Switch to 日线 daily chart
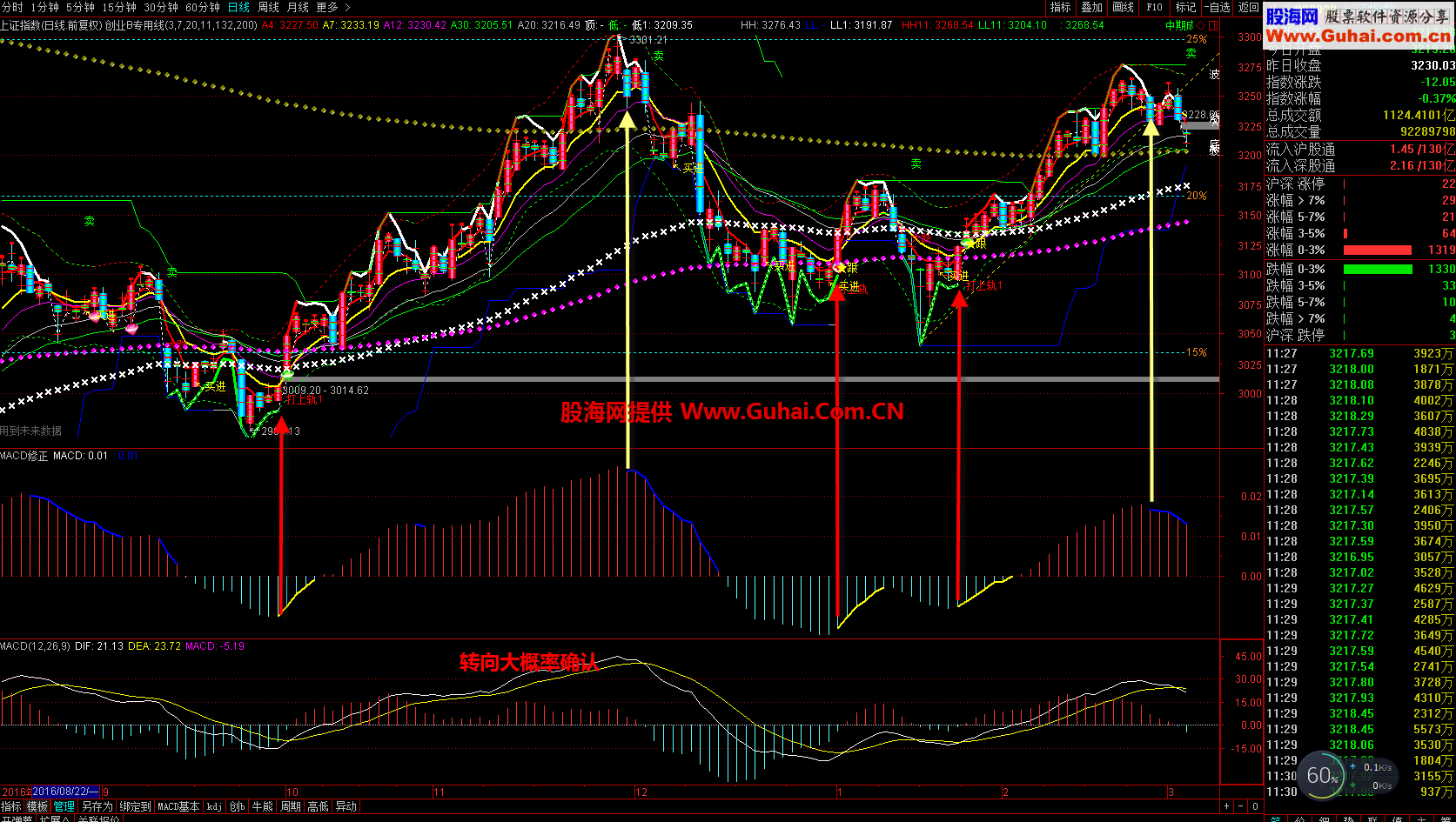The image size is (1456, 822). coord(238,7)
